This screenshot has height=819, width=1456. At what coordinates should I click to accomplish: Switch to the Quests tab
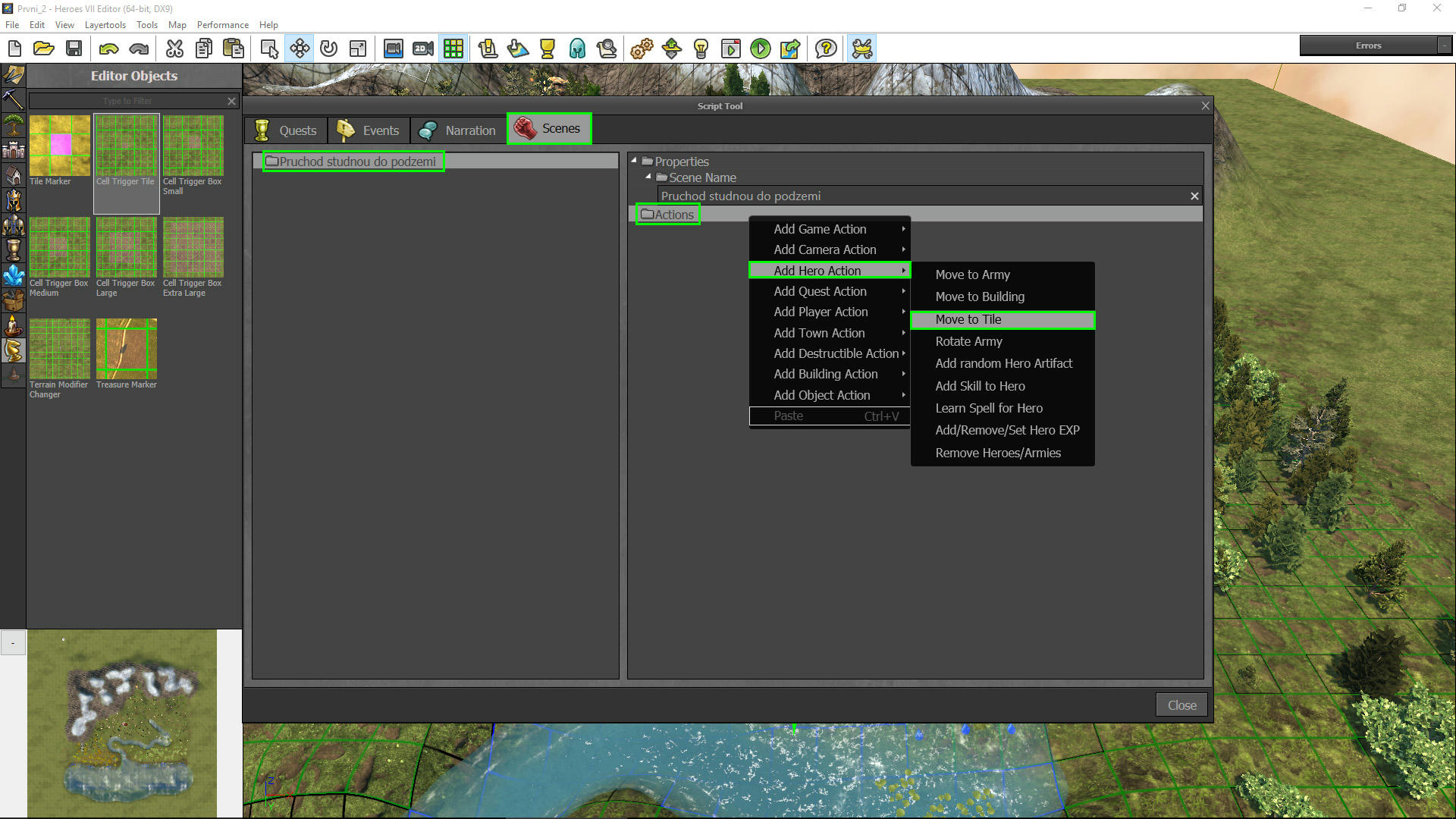(287, 130)
